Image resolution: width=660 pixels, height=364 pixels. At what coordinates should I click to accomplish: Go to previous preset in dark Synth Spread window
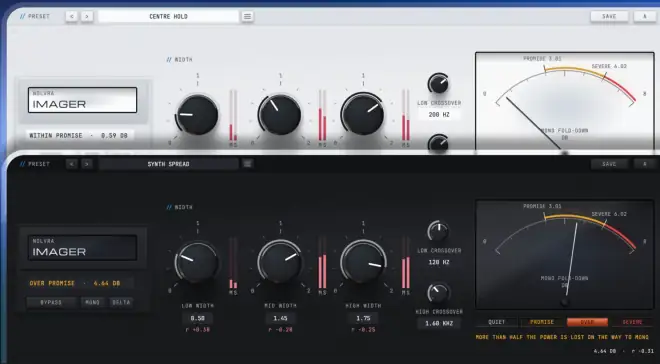72,164
